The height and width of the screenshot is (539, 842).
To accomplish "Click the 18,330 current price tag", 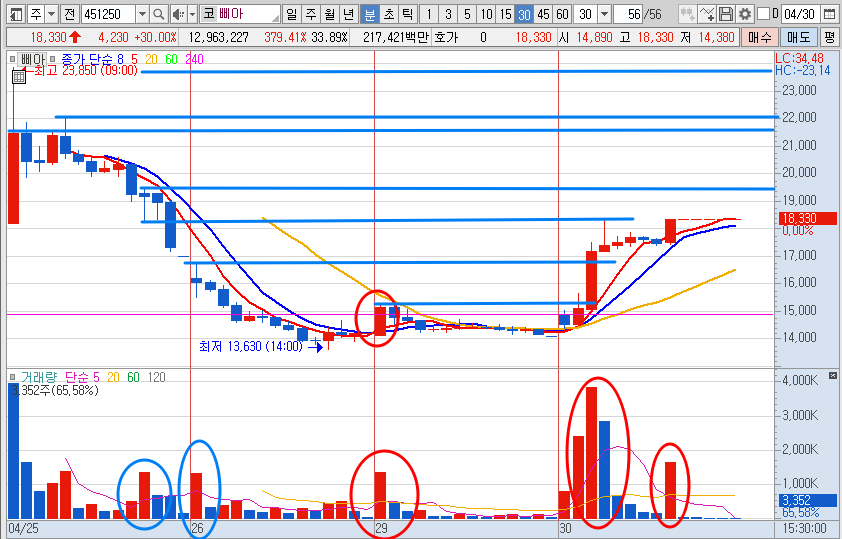I will pos(808,218).
